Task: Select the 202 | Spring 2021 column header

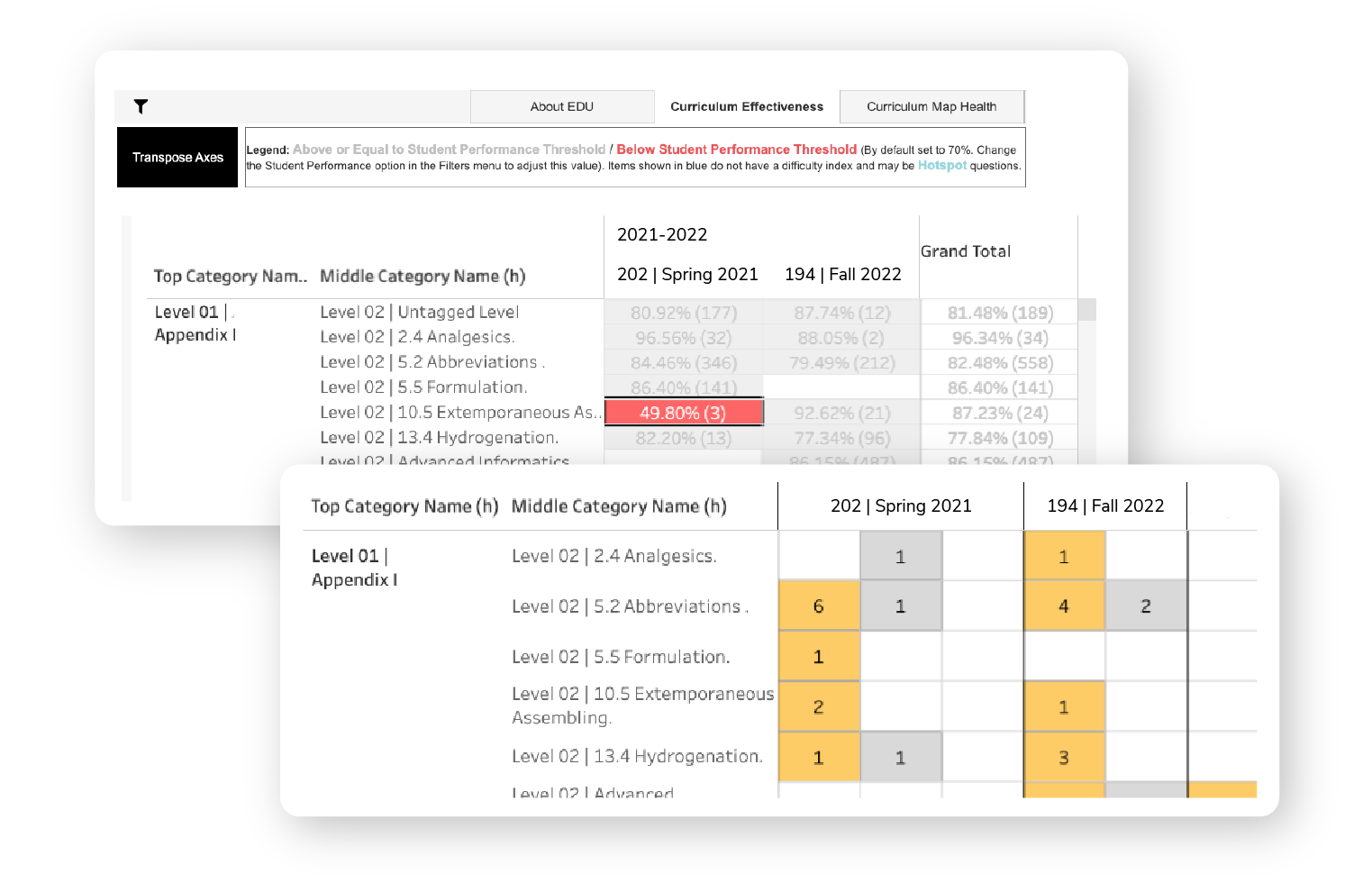Action: 687,274
